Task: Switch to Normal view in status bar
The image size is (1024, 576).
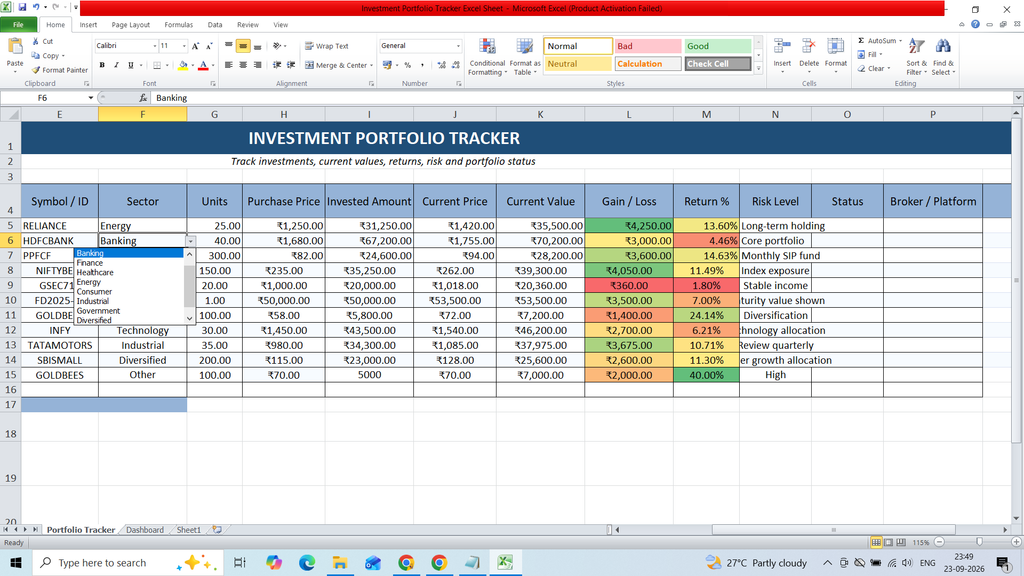Action: coord(876,543)
